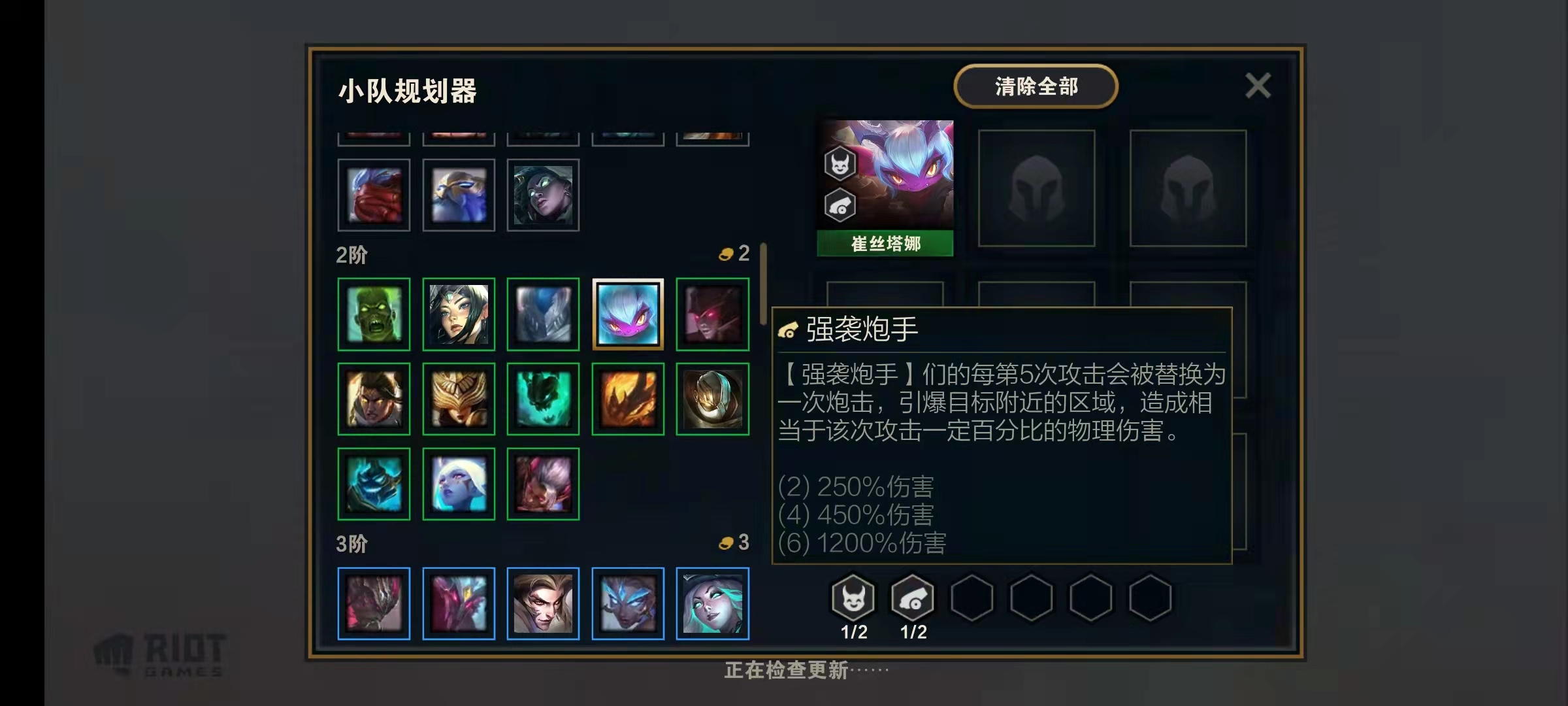Screen dimensions: 1568x706
Task: Pick the teal ghost skull champion icon
Action: pyautogui.click(x=543, y=399)
